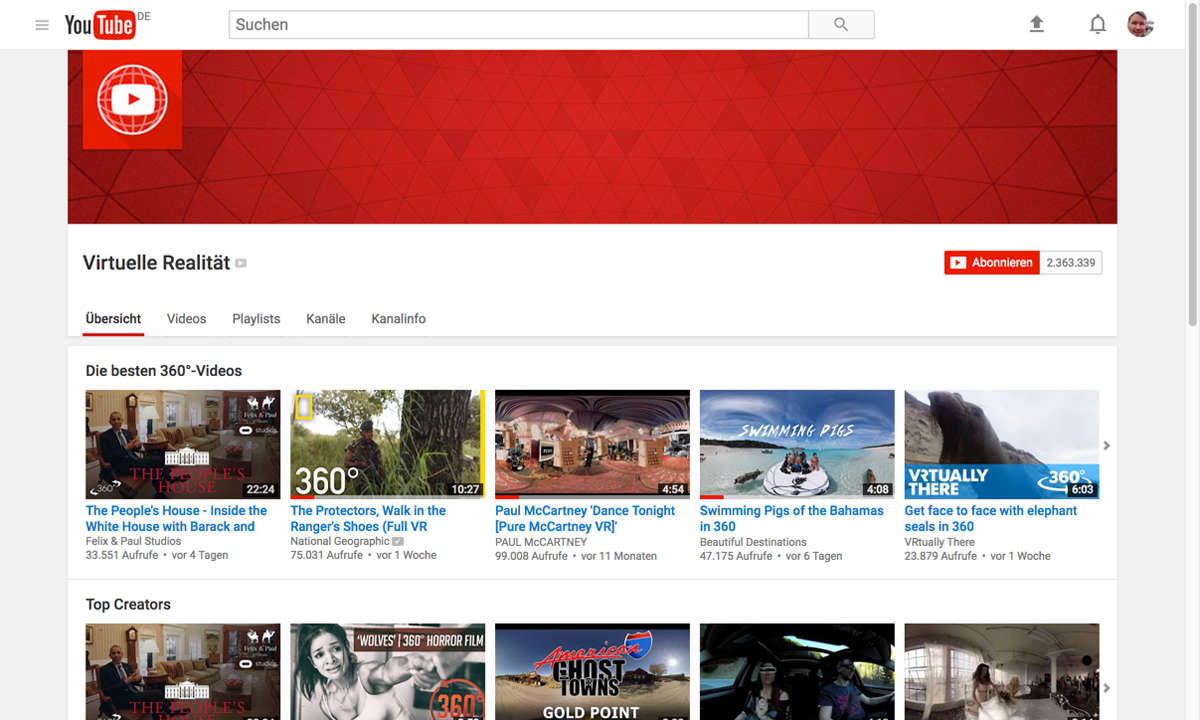Image resolution: width=1200 pixels, height=720 pixels.
Task: Show next videos in Top Creators row
Action: [1106, 688]
